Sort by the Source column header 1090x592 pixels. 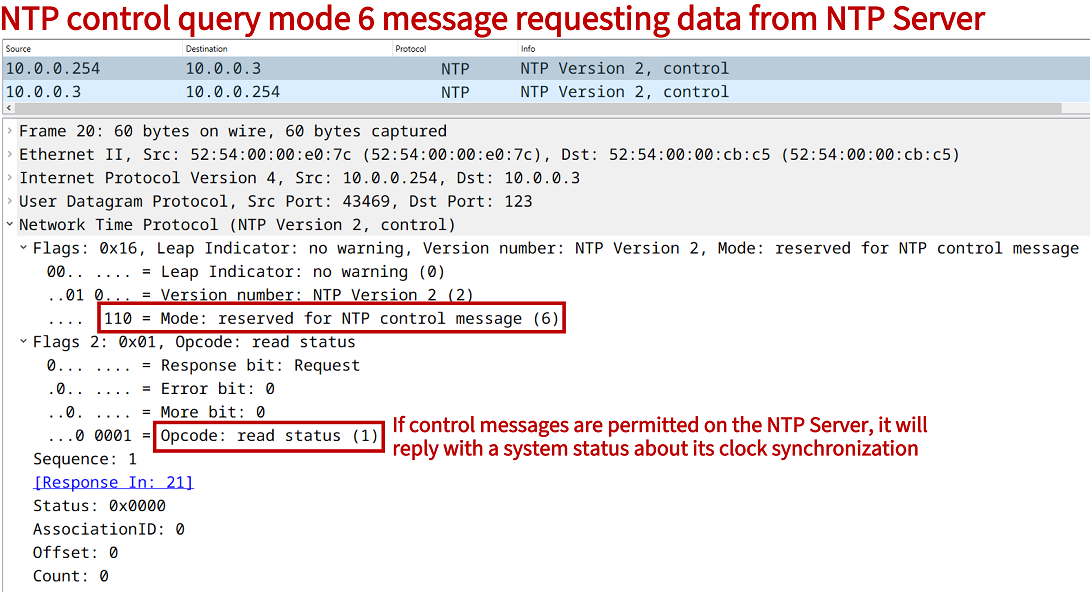[90, 48]
